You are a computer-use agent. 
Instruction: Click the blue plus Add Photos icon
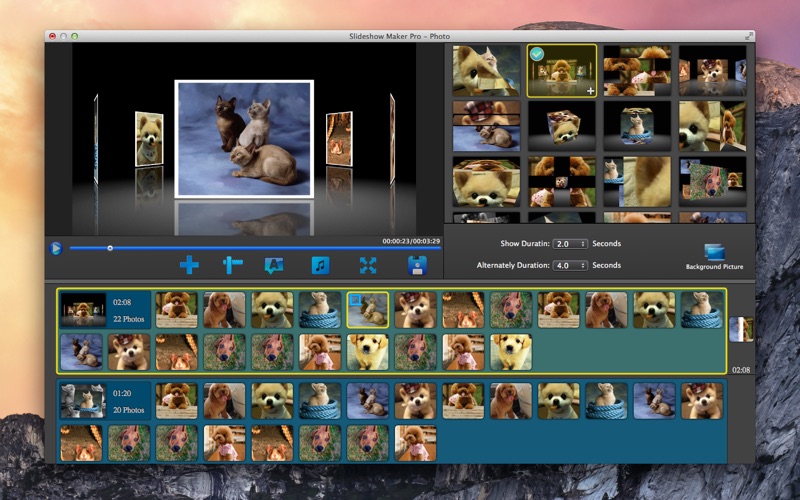pos(189,265)
